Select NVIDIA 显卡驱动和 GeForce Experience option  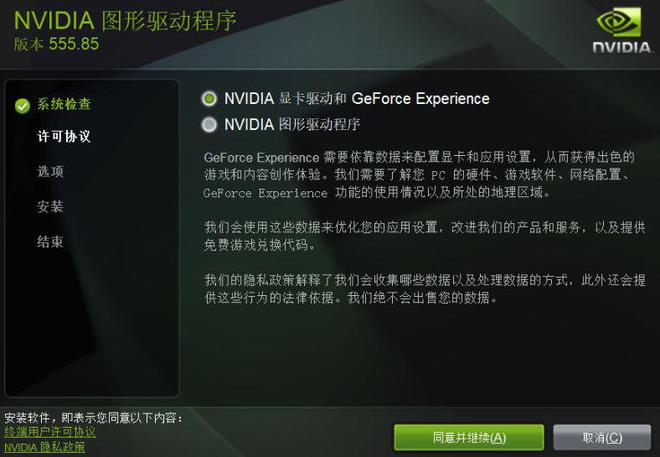(x=209, y=98)
